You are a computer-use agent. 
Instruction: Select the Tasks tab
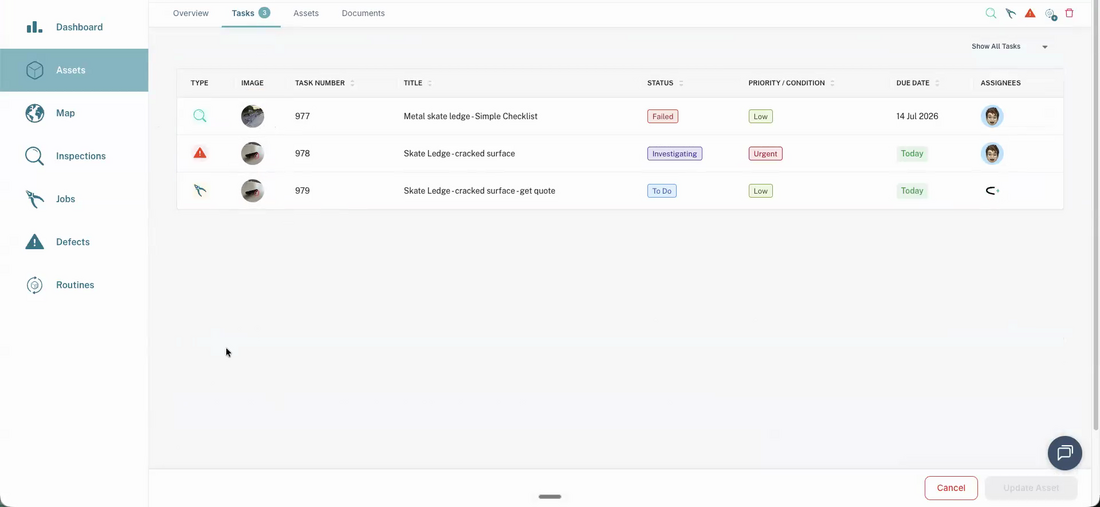pyautogui.click(x=250, y=13)
